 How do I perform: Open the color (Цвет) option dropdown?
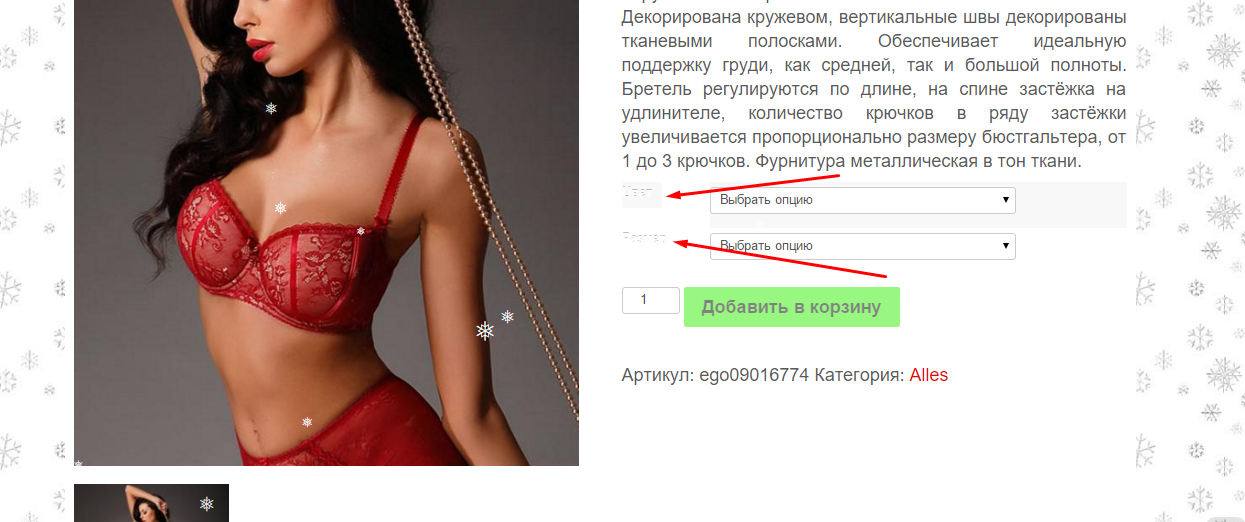863,200
